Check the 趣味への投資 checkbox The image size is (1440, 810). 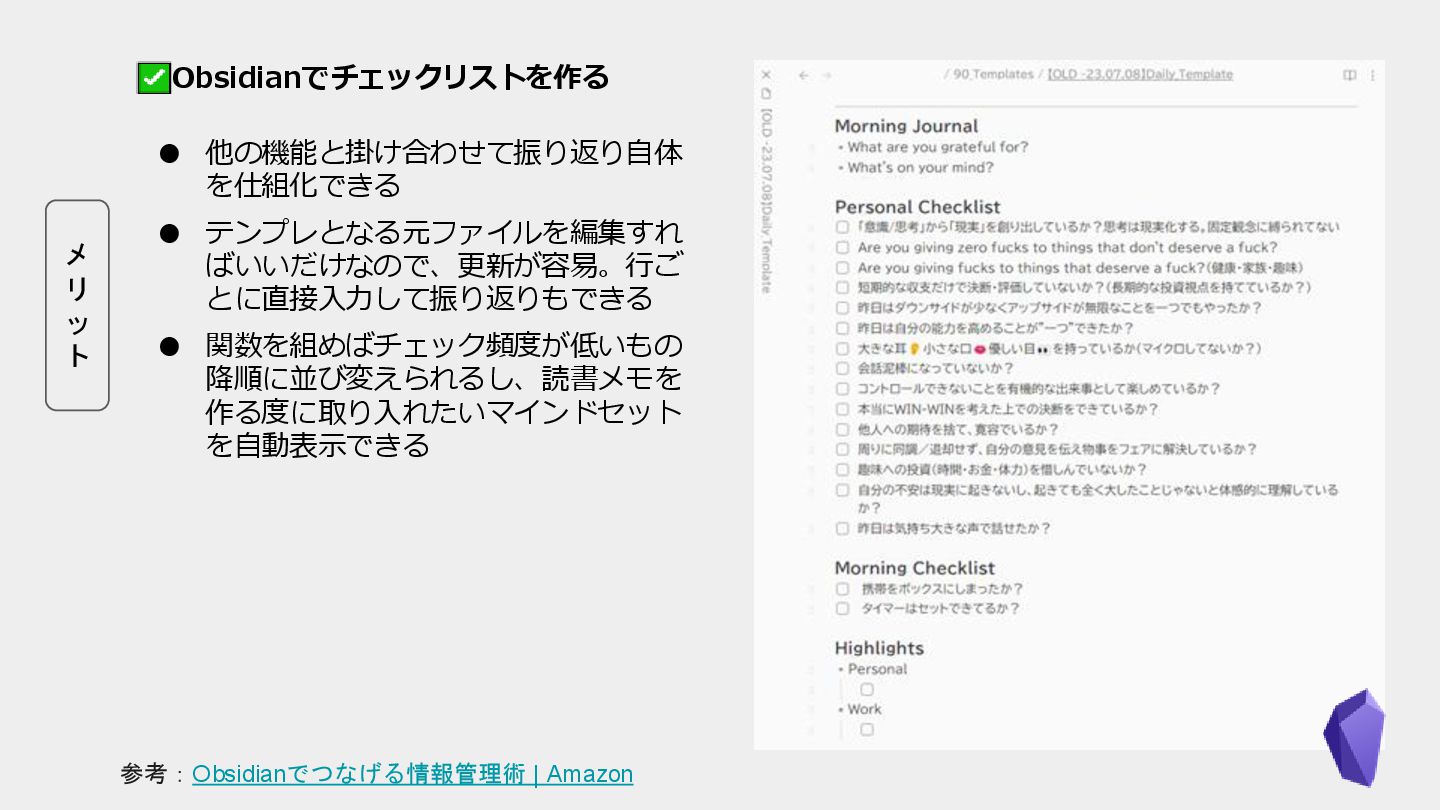coord(842,470)
